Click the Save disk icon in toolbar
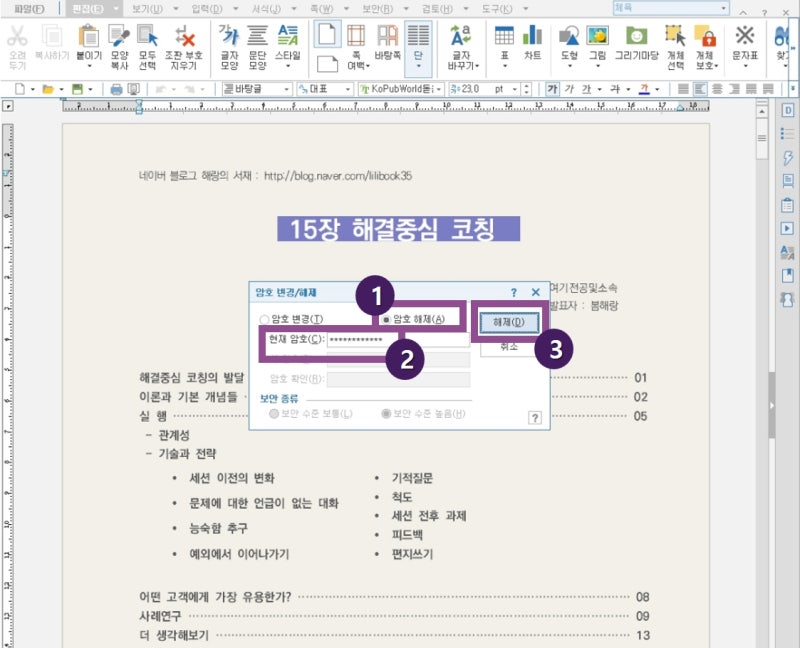The height and width of the screenshot is (648, 800). point(77,89)
